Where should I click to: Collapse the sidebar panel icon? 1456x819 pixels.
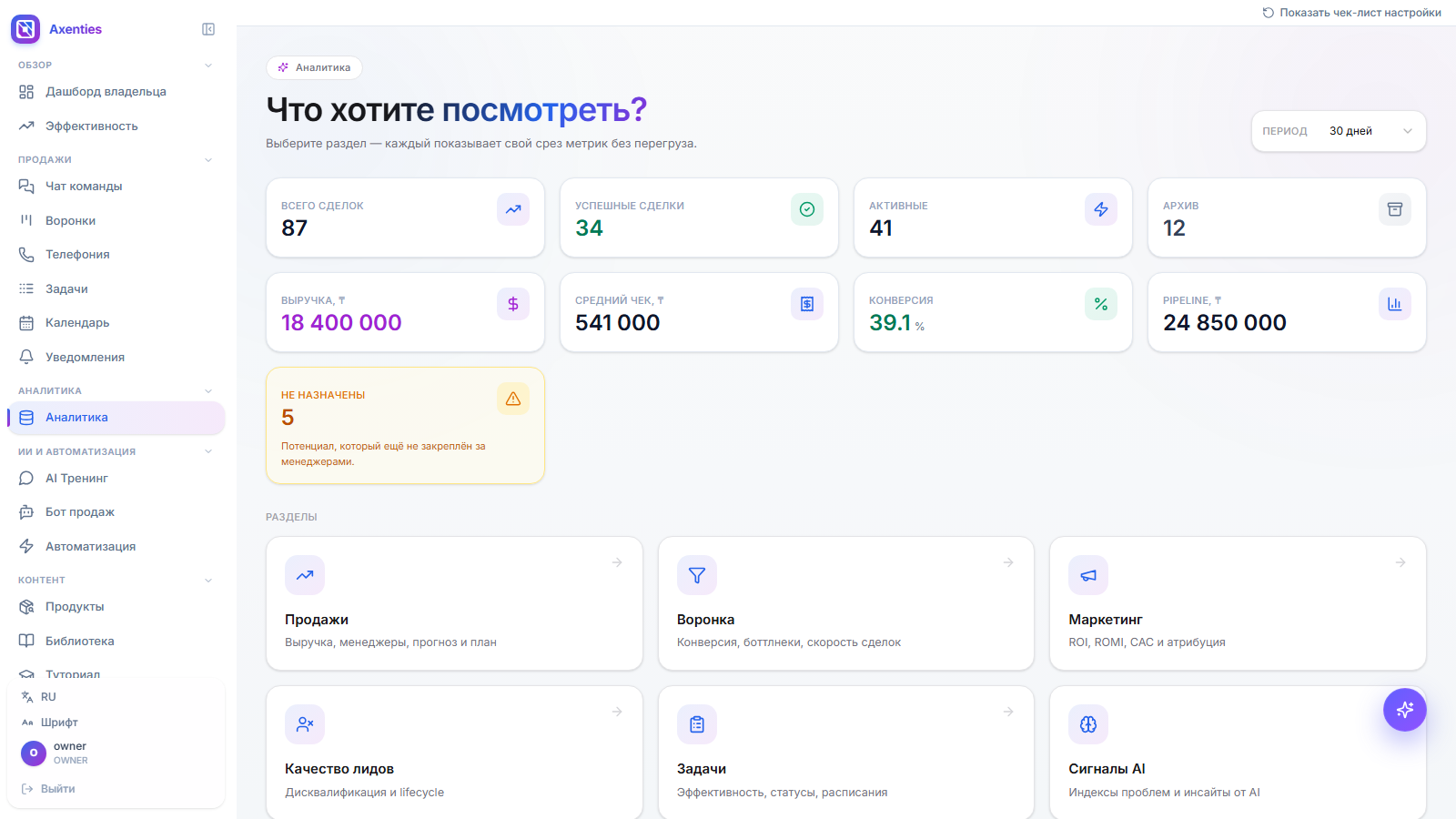[x=208, y=29]
